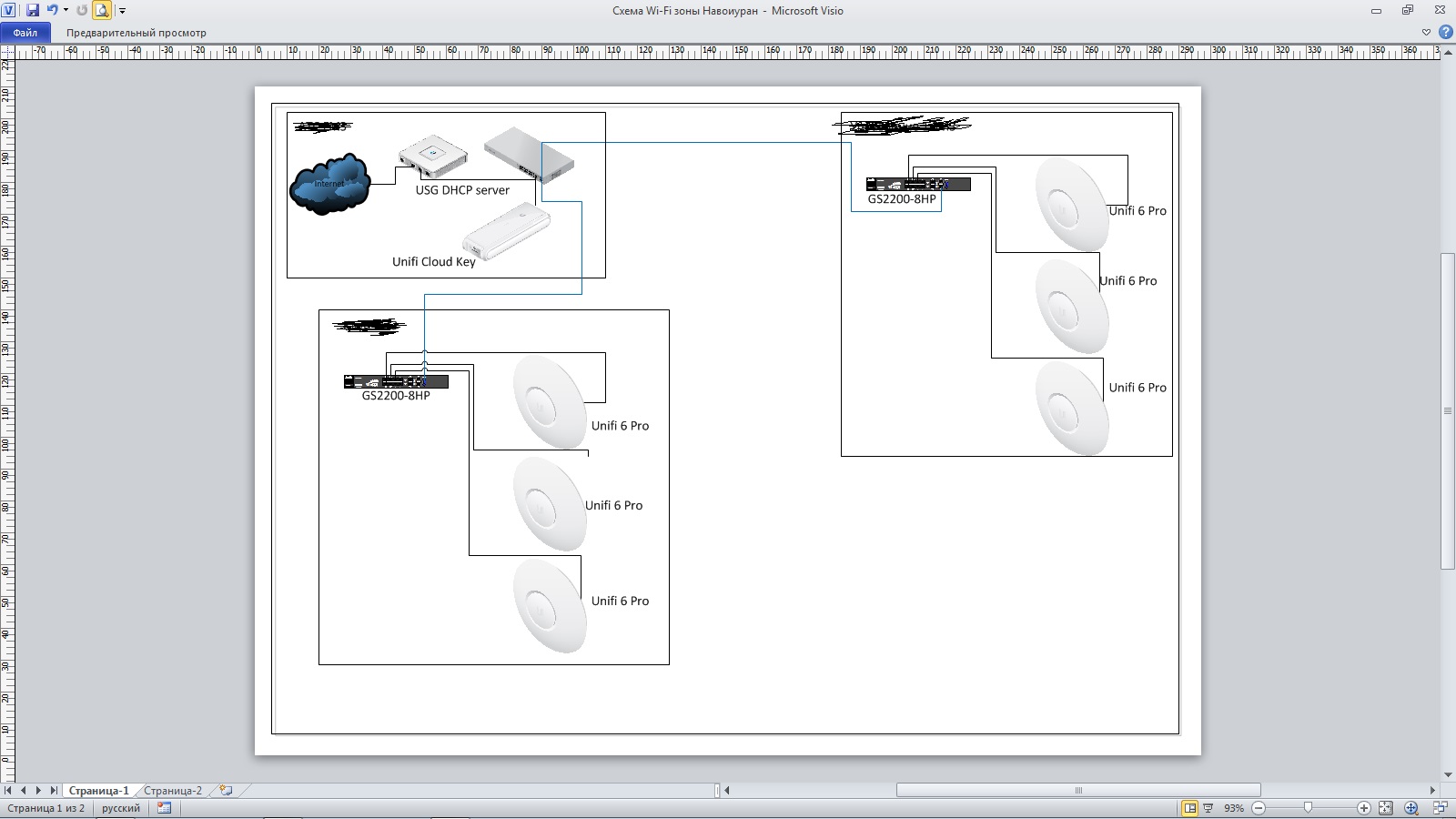
Task: Switch to the Предварительный просмотр tab
Action: point(136,32)
